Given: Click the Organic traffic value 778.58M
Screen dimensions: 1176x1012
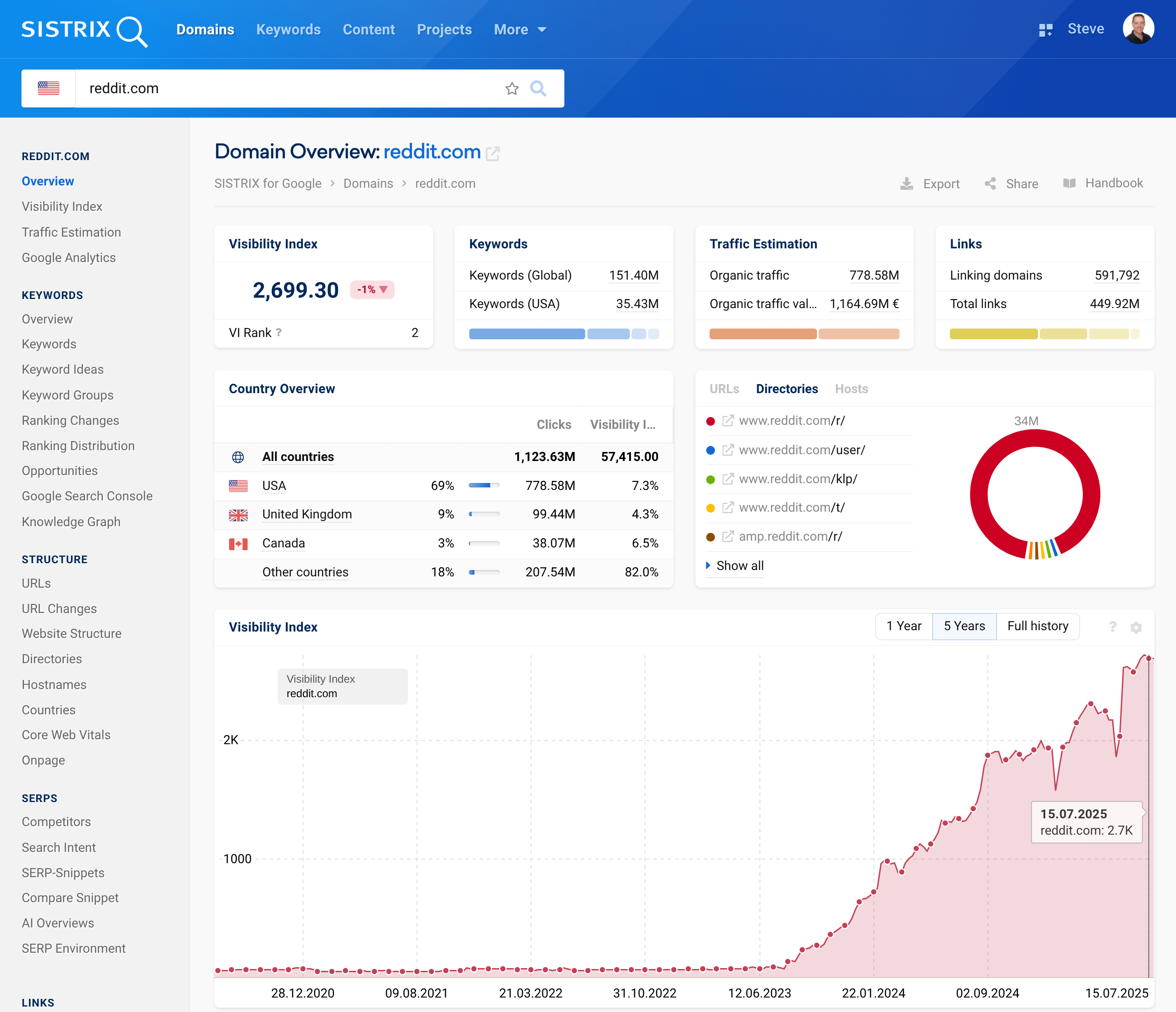Looking at the screenshot, I should point(874,275).
